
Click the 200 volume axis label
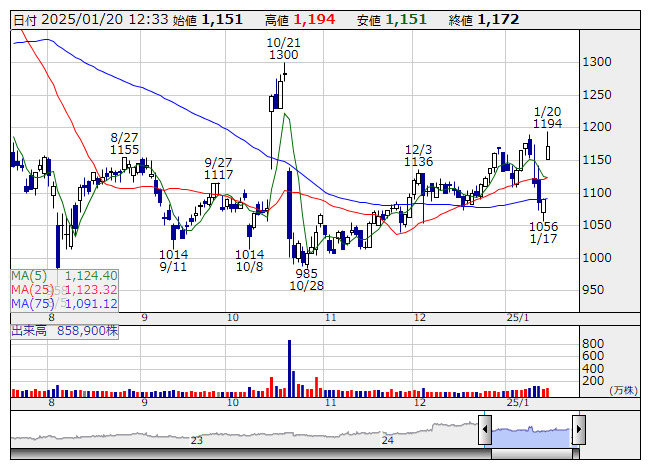click(593, 381)
